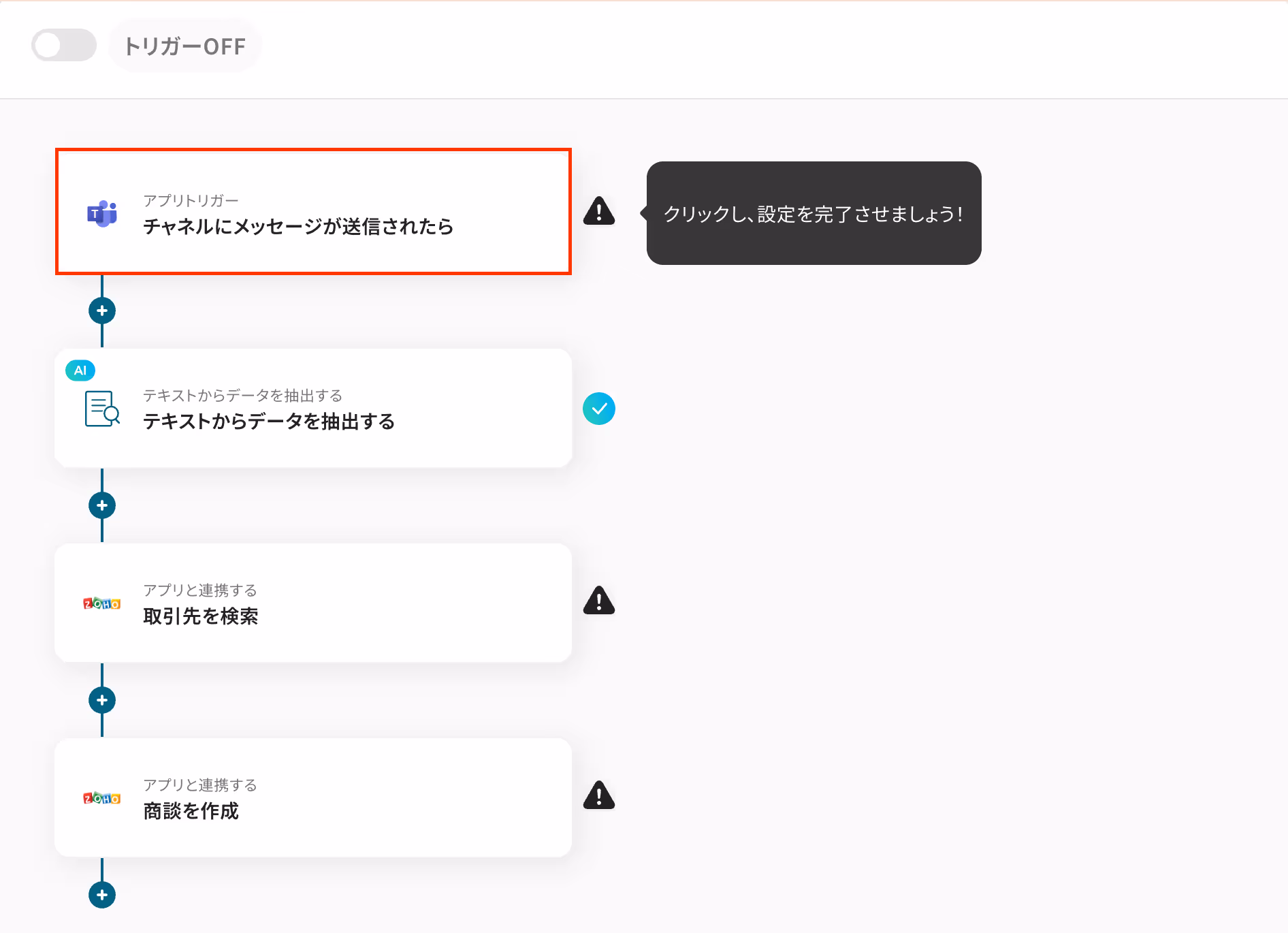This screenshot has width=1288, height=933.
Task: Click the small gray テキストからデータを抽出する subtitle
Action: click(242, 396)
